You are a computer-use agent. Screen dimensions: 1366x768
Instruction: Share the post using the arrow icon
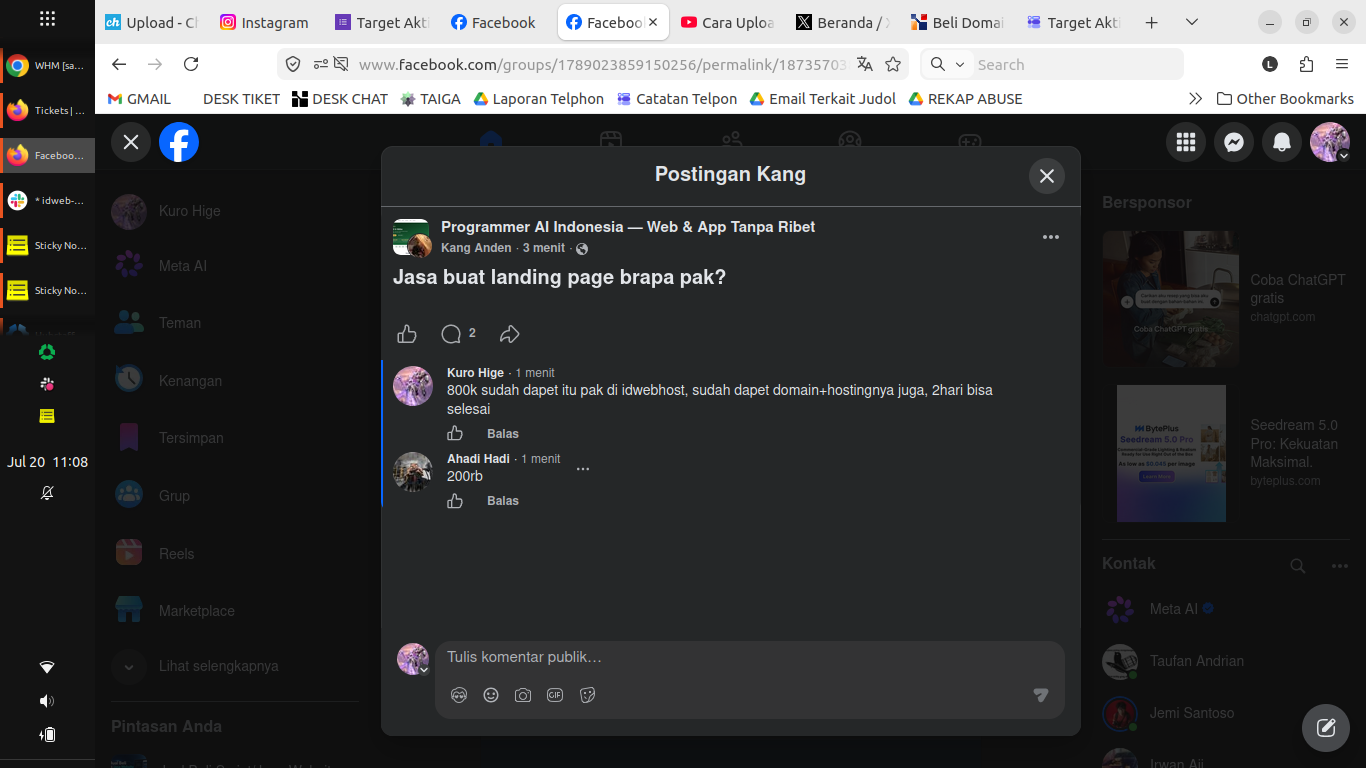(x=510, y=334)
